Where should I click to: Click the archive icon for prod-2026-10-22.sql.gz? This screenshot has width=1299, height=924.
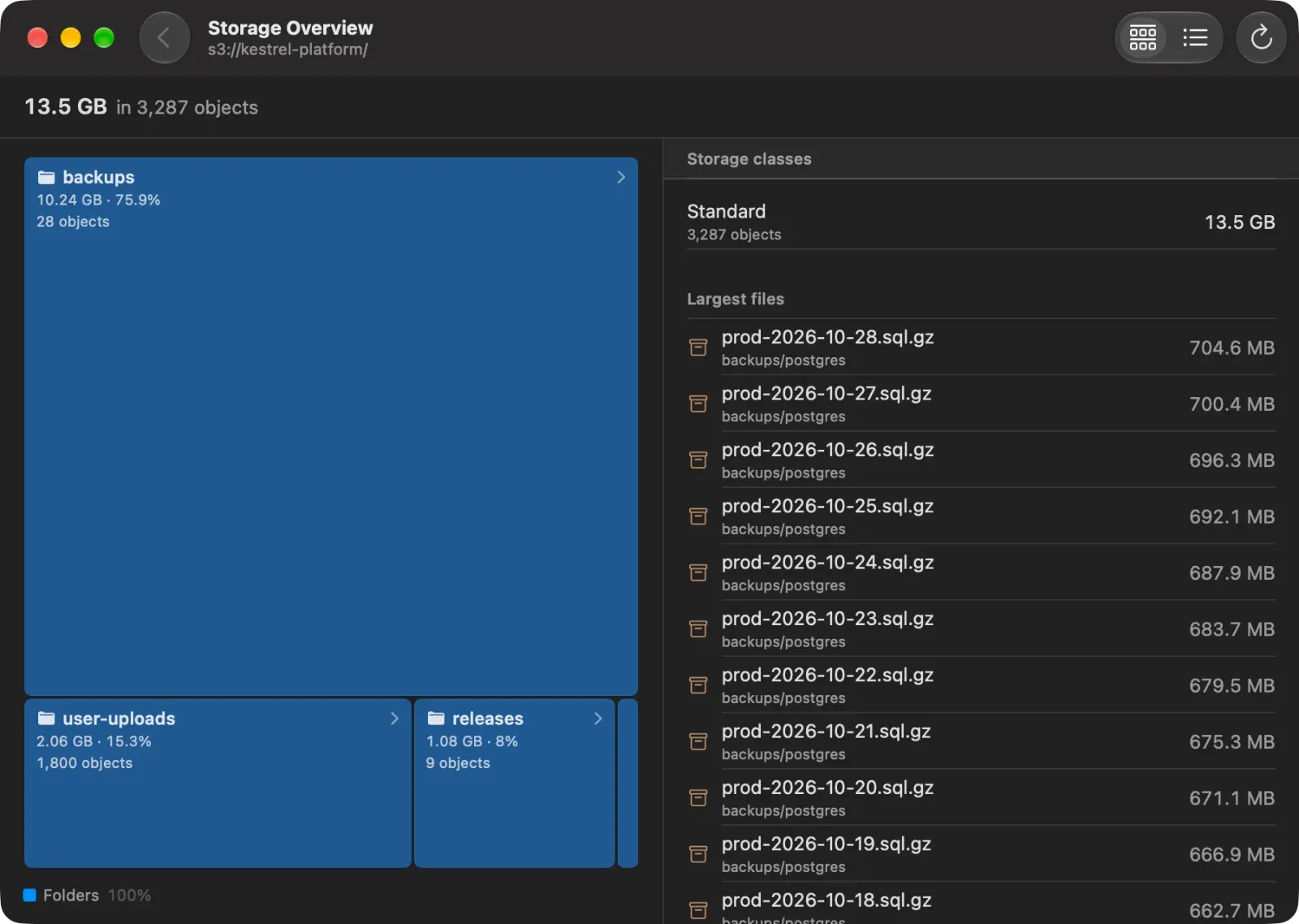pos(698,685)
